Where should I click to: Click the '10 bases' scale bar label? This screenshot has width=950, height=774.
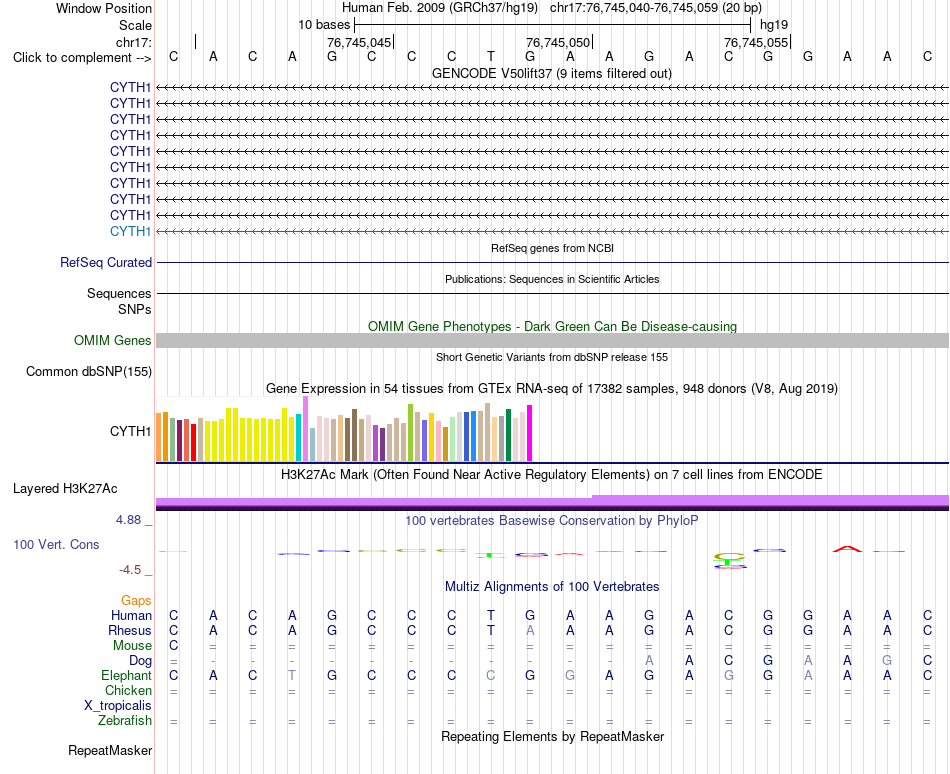pyautogui.click(x=324, y=25)
